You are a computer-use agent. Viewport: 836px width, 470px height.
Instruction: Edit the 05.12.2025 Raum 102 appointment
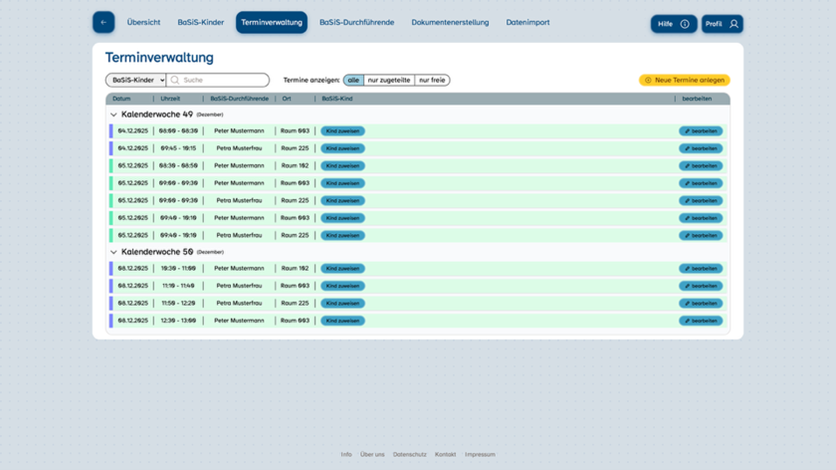[x=700, y=166]
